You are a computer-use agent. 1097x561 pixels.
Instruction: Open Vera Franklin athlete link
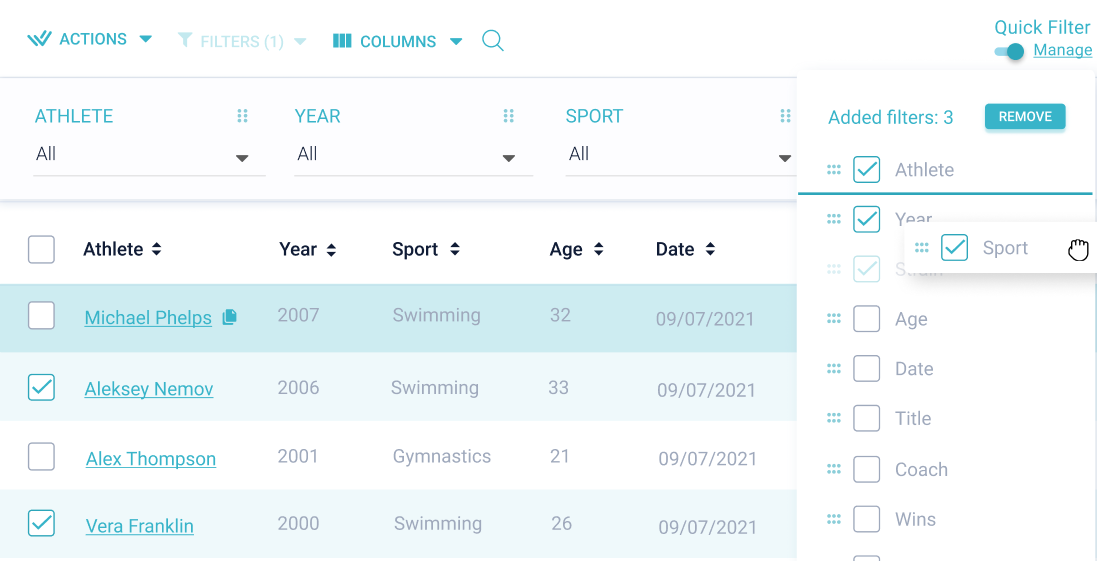(140, 526)
